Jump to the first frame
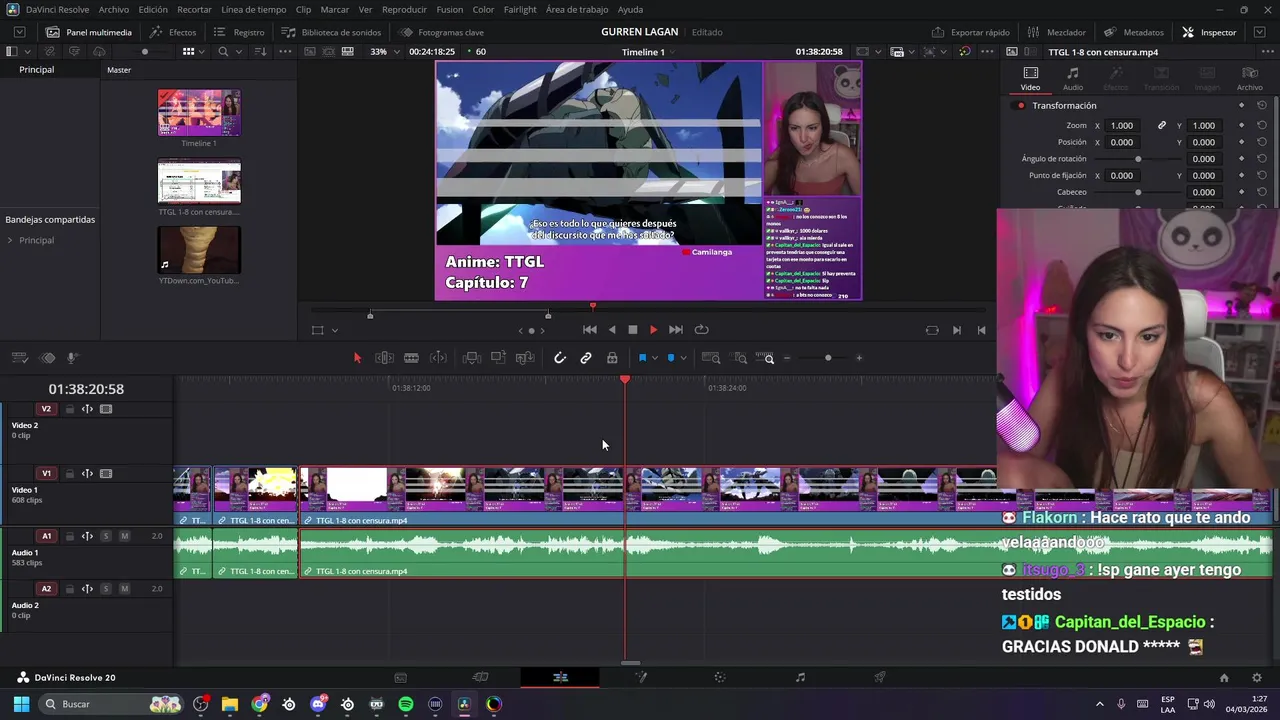Viewport: 1280px width, 720px height. [590, 330]
